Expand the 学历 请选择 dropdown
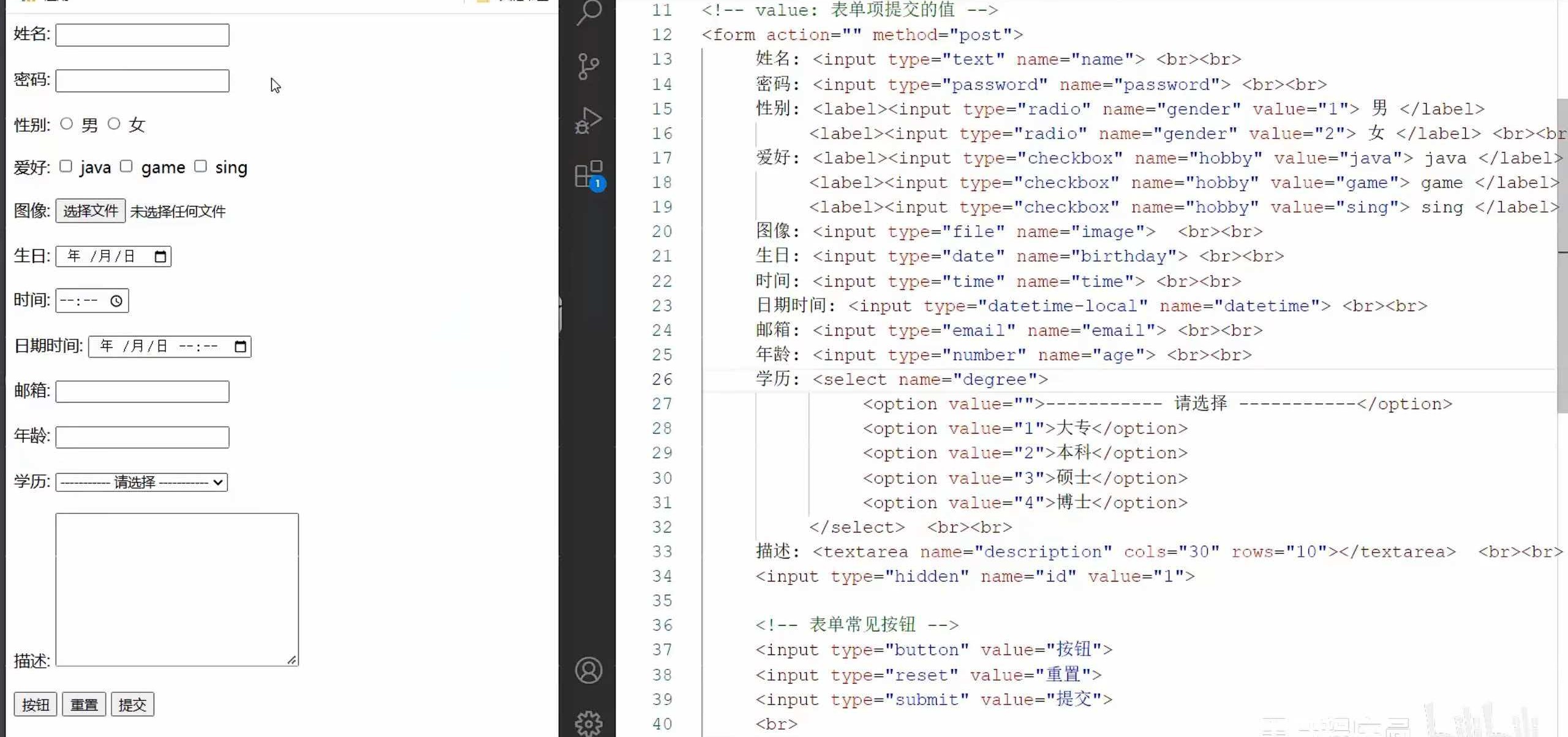 [141, 482]
